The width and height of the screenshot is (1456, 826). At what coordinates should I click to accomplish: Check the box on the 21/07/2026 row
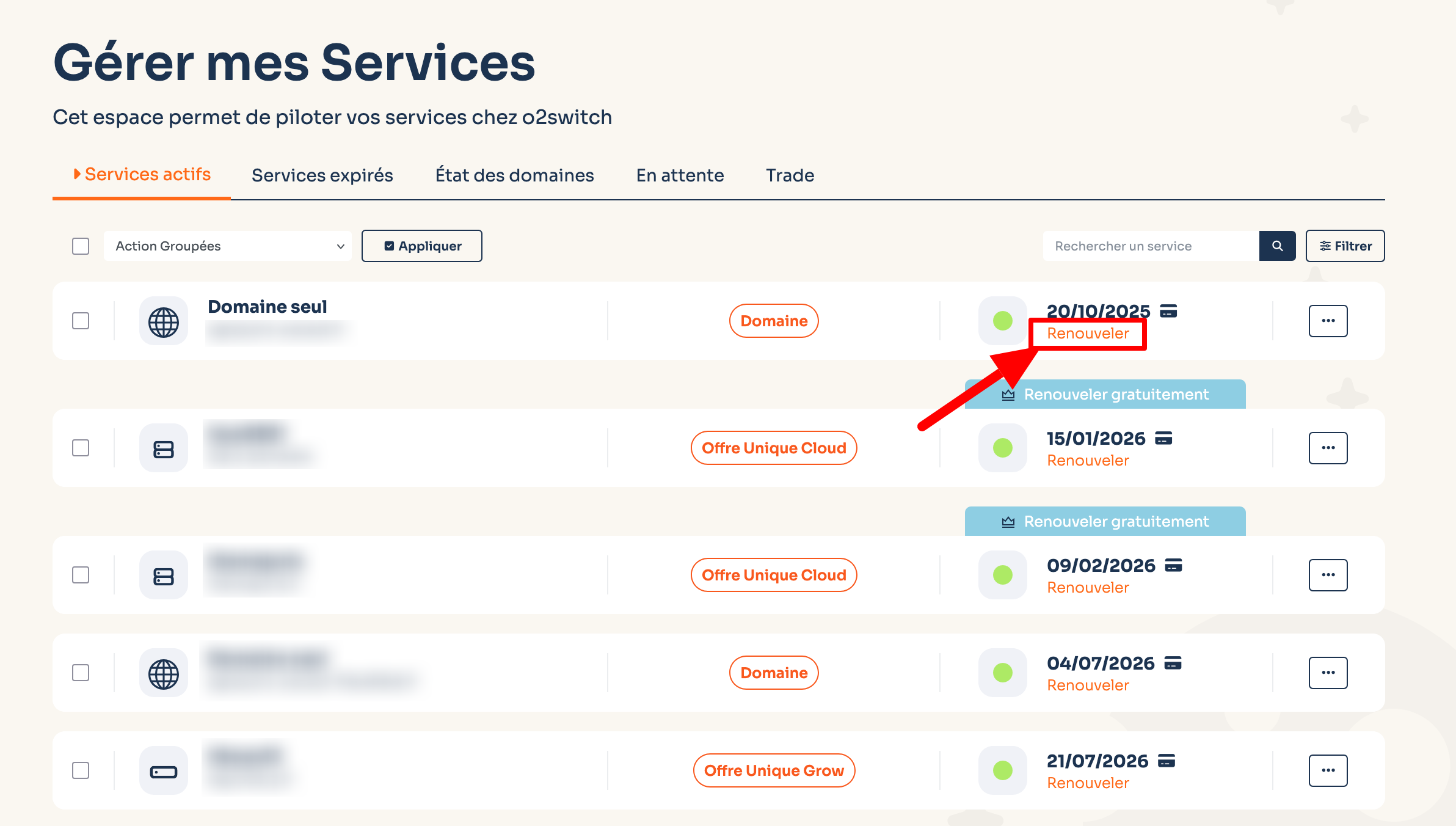tap(81, 770)
